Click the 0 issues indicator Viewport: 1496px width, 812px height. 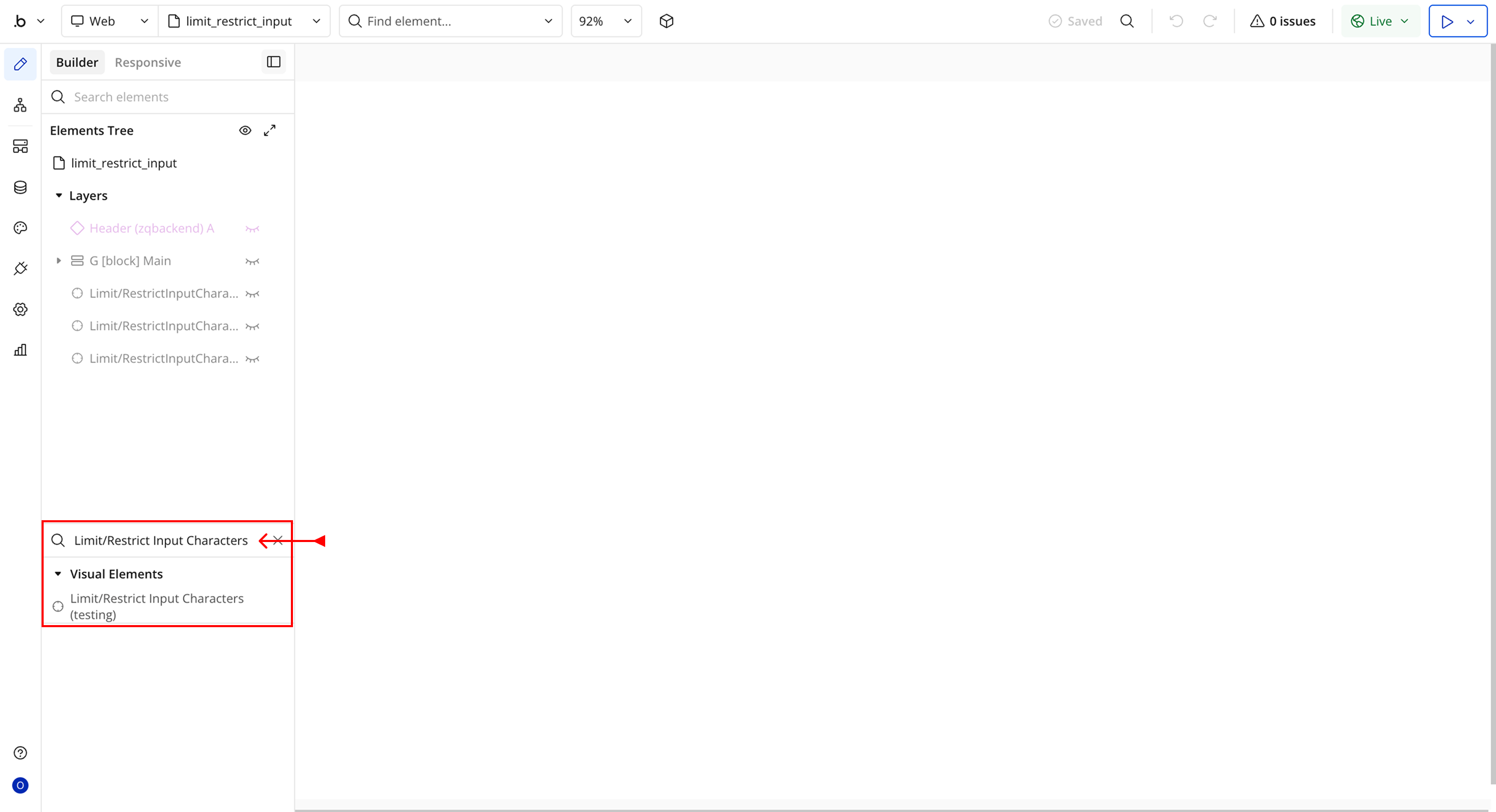coord(1283,21)
